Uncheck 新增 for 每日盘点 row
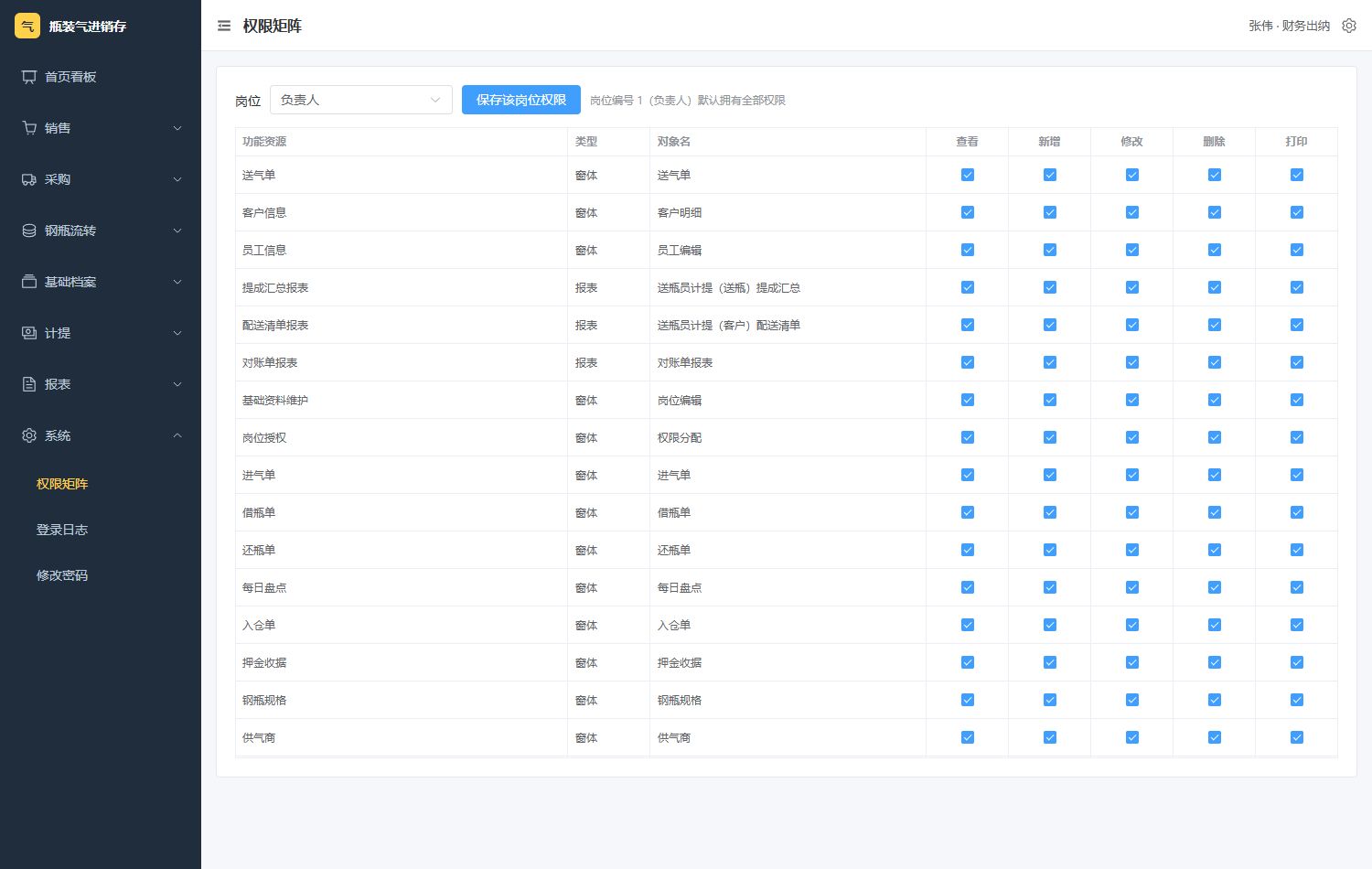The width and height of the screenshot is (1372, 869). 1050,587
